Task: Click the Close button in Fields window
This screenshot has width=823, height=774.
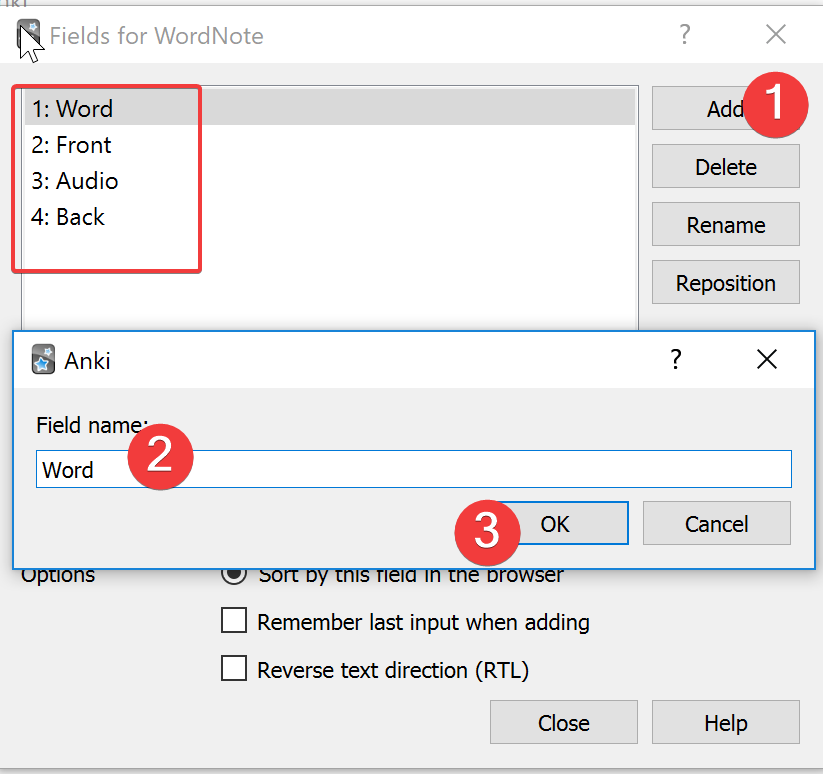Action: 564,722
